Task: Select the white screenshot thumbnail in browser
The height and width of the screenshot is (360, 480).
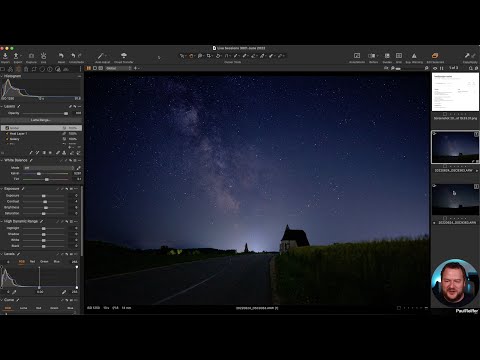Action: tap(455, 92)
